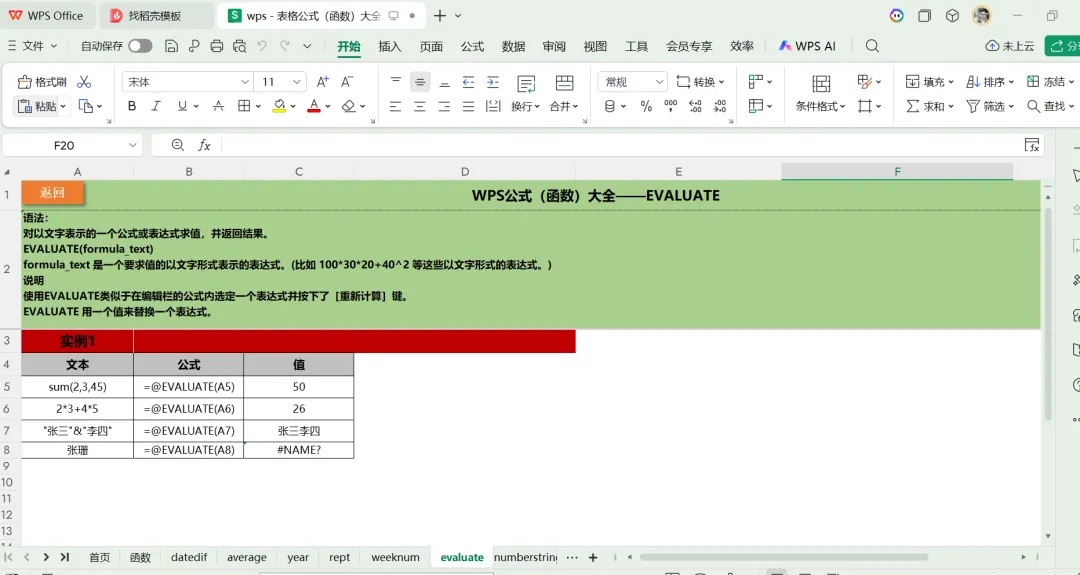
Task: Toggle the AutoSave (自动保存) switch
Action: (x=140, y=46)
